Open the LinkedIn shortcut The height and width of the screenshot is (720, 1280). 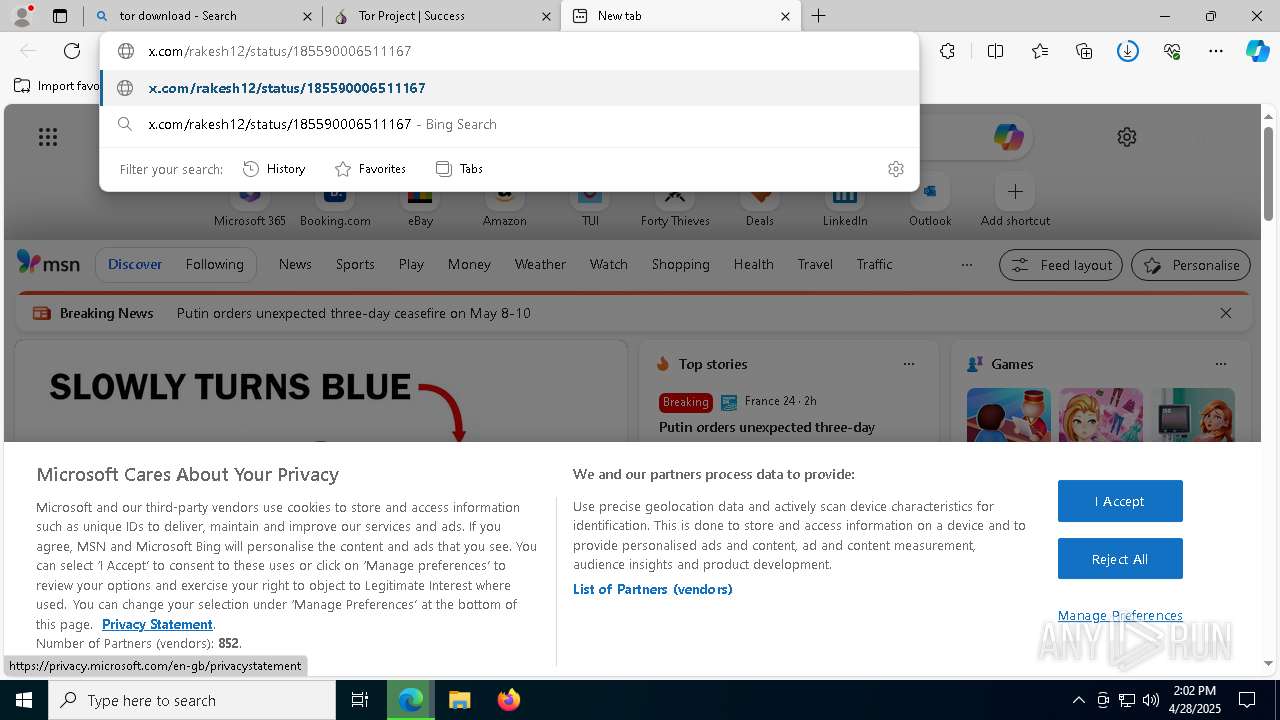pos(845,206)
